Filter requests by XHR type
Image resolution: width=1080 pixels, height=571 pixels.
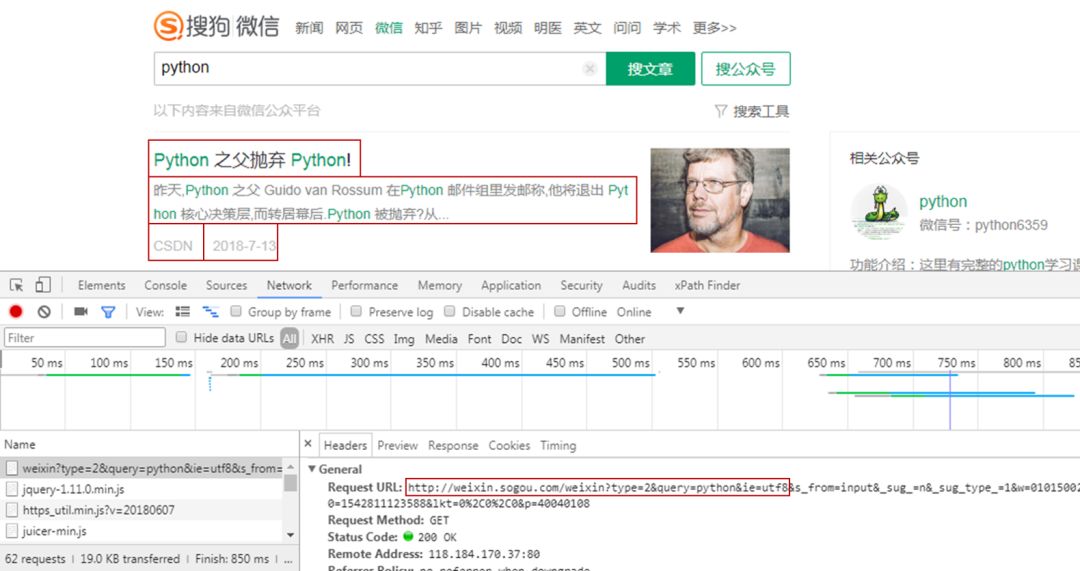coord(322,339)
